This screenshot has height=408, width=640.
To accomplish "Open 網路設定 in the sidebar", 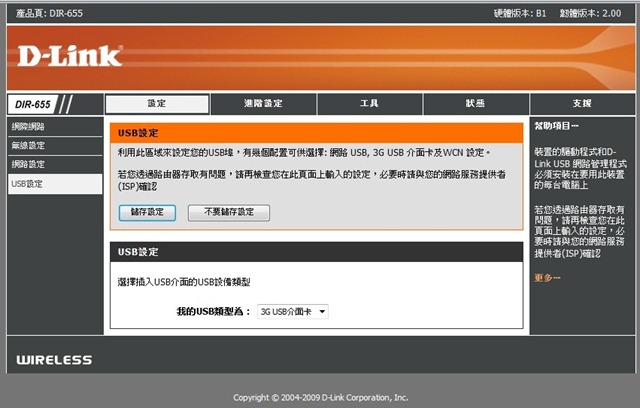I will (x=55, y=164).
